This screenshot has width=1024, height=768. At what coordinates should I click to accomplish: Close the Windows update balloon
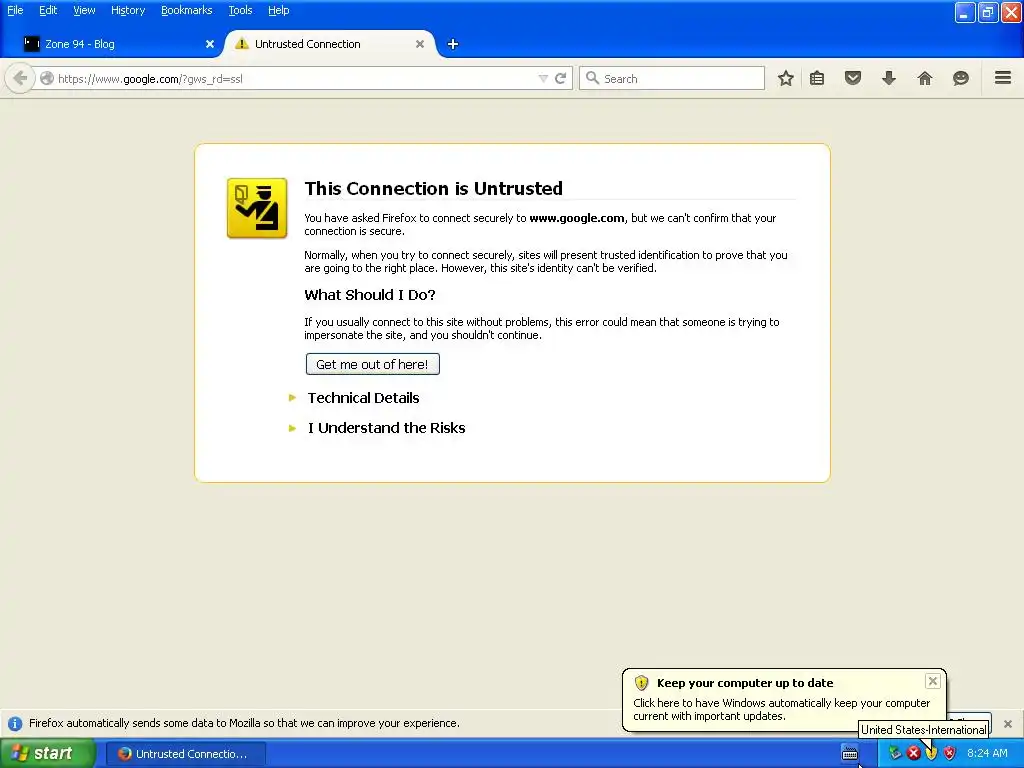933,681
